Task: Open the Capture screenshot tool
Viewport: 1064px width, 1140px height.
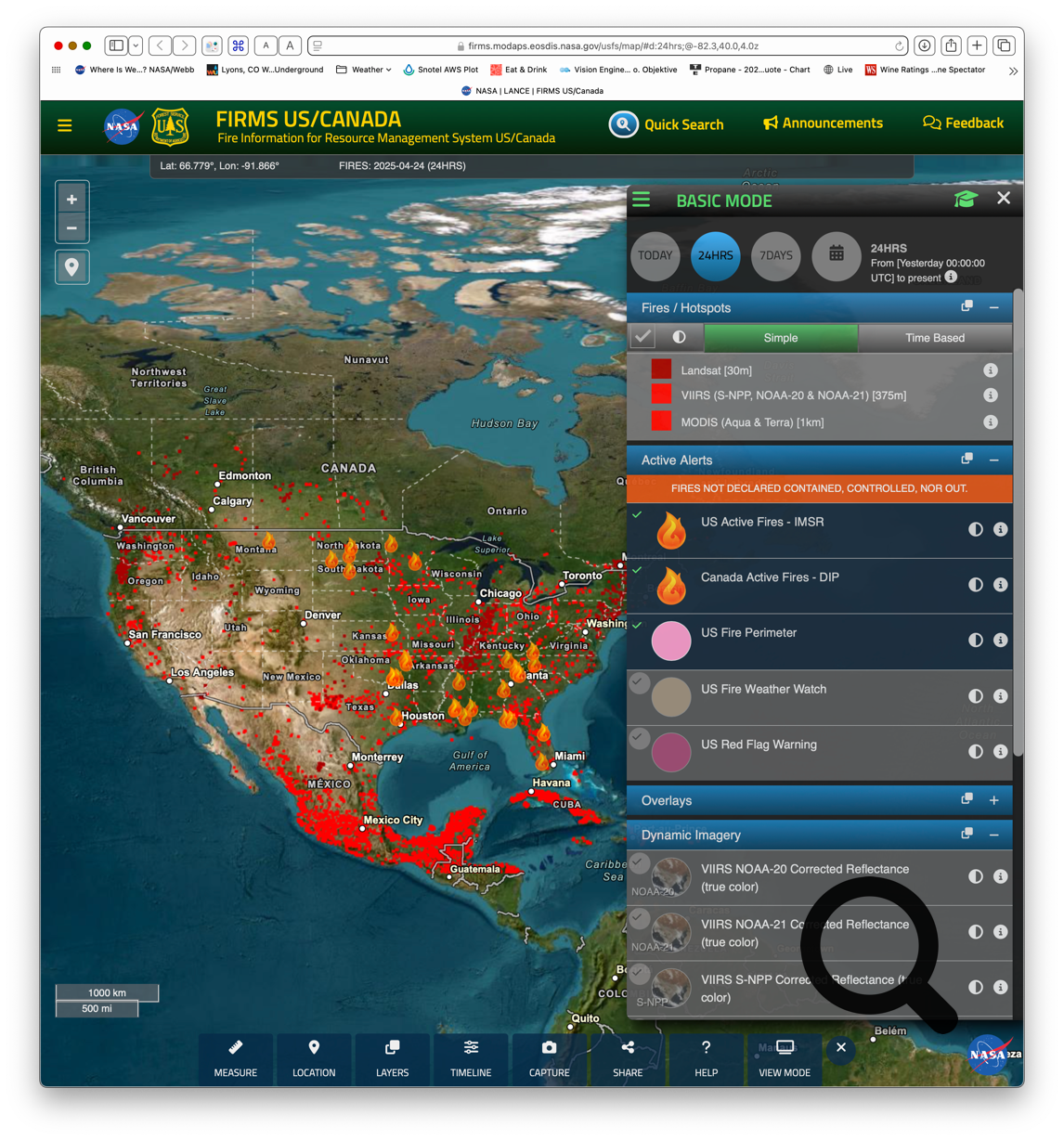Action: [x=550, y=1058]
